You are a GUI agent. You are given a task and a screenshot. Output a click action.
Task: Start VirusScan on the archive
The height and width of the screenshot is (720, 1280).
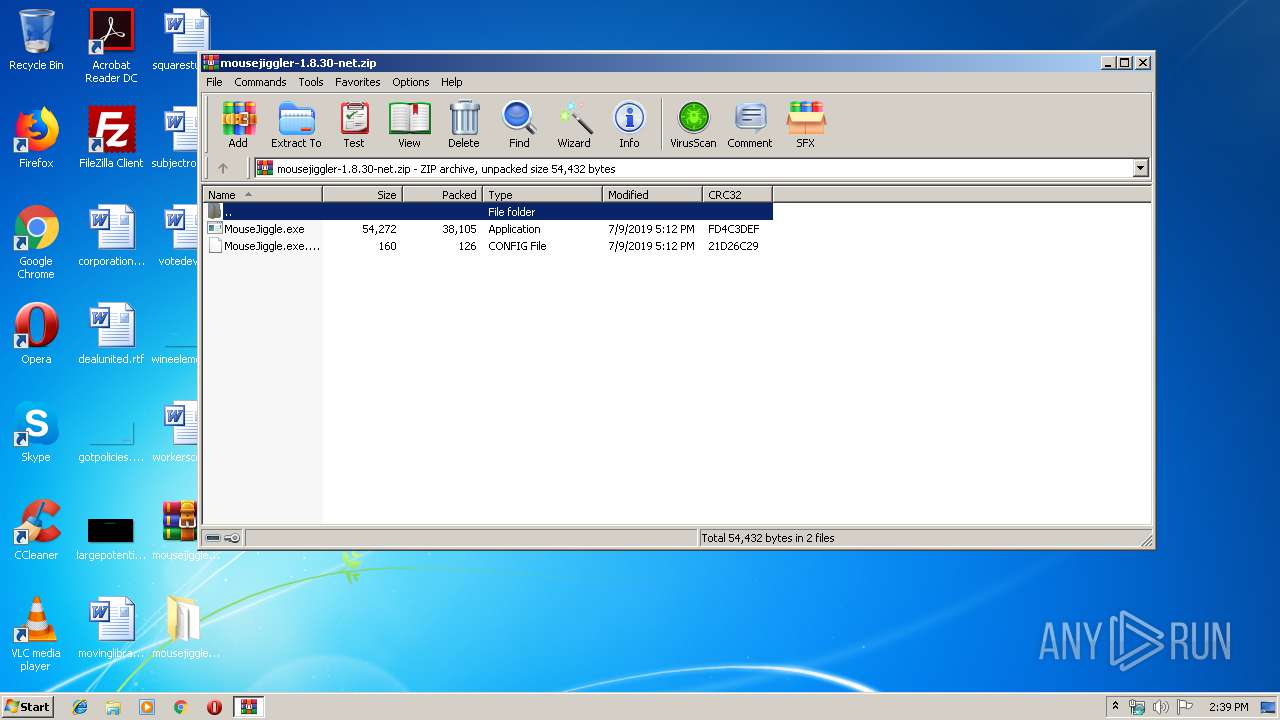pos(693,125)
